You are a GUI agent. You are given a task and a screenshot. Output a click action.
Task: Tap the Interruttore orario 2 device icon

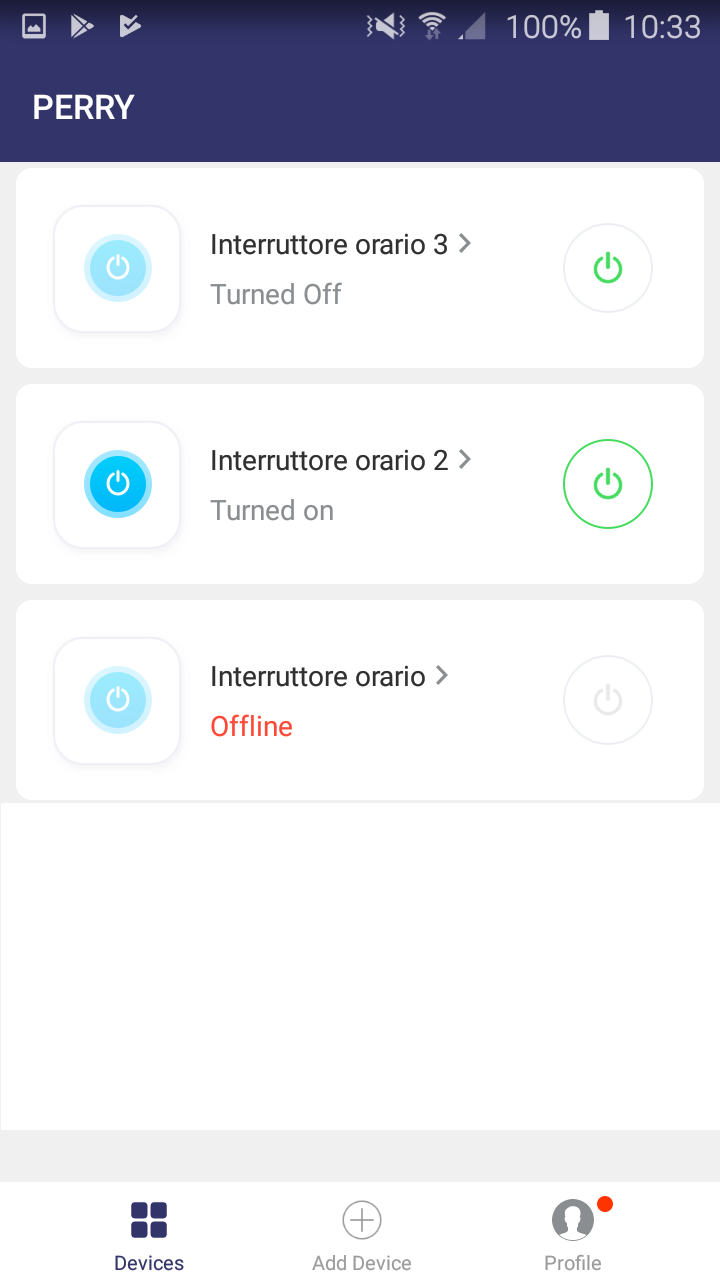tap(117, 484)
